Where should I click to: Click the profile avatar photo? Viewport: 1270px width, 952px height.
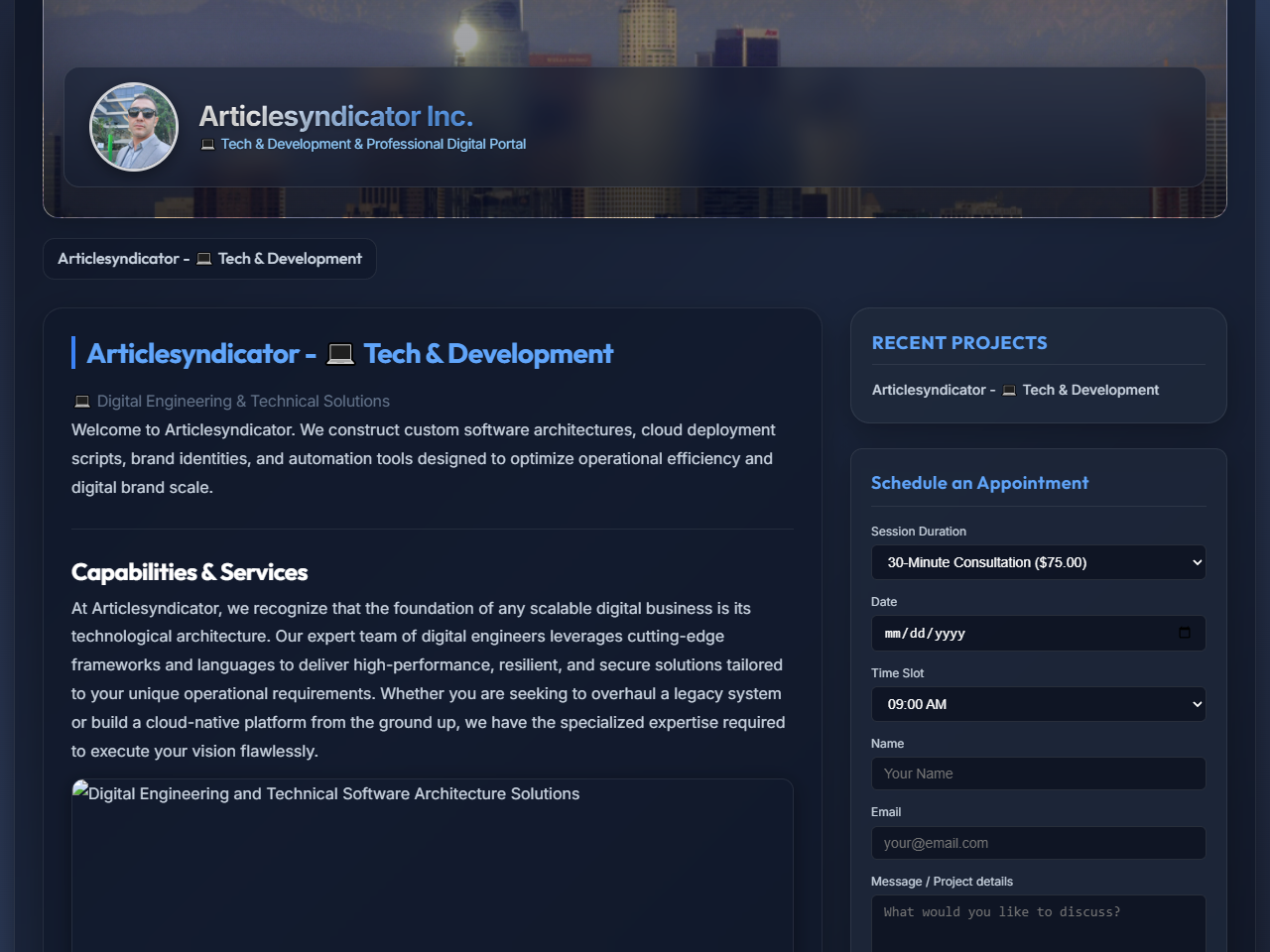click(x=134, y=127)
